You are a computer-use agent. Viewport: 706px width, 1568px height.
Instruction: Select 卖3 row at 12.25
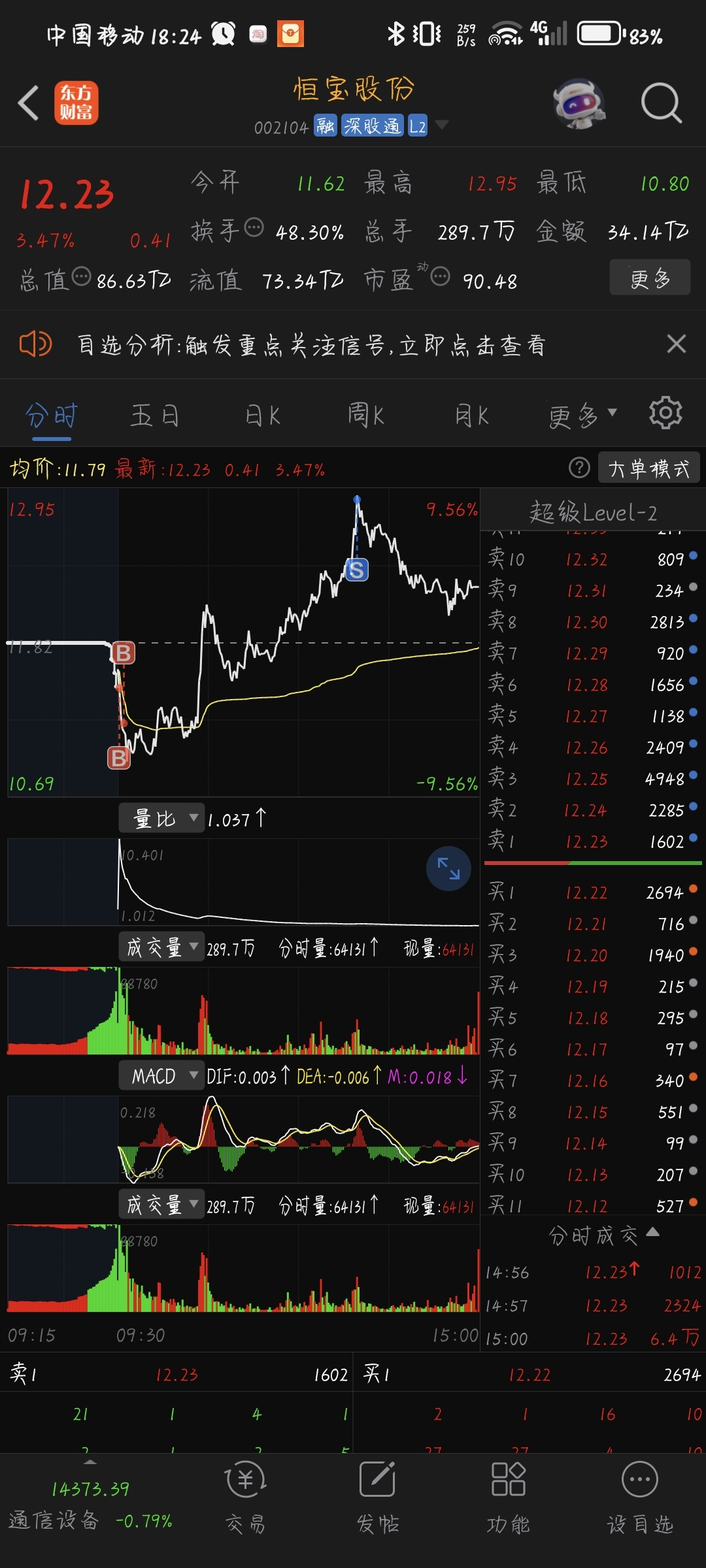(593, 779)
